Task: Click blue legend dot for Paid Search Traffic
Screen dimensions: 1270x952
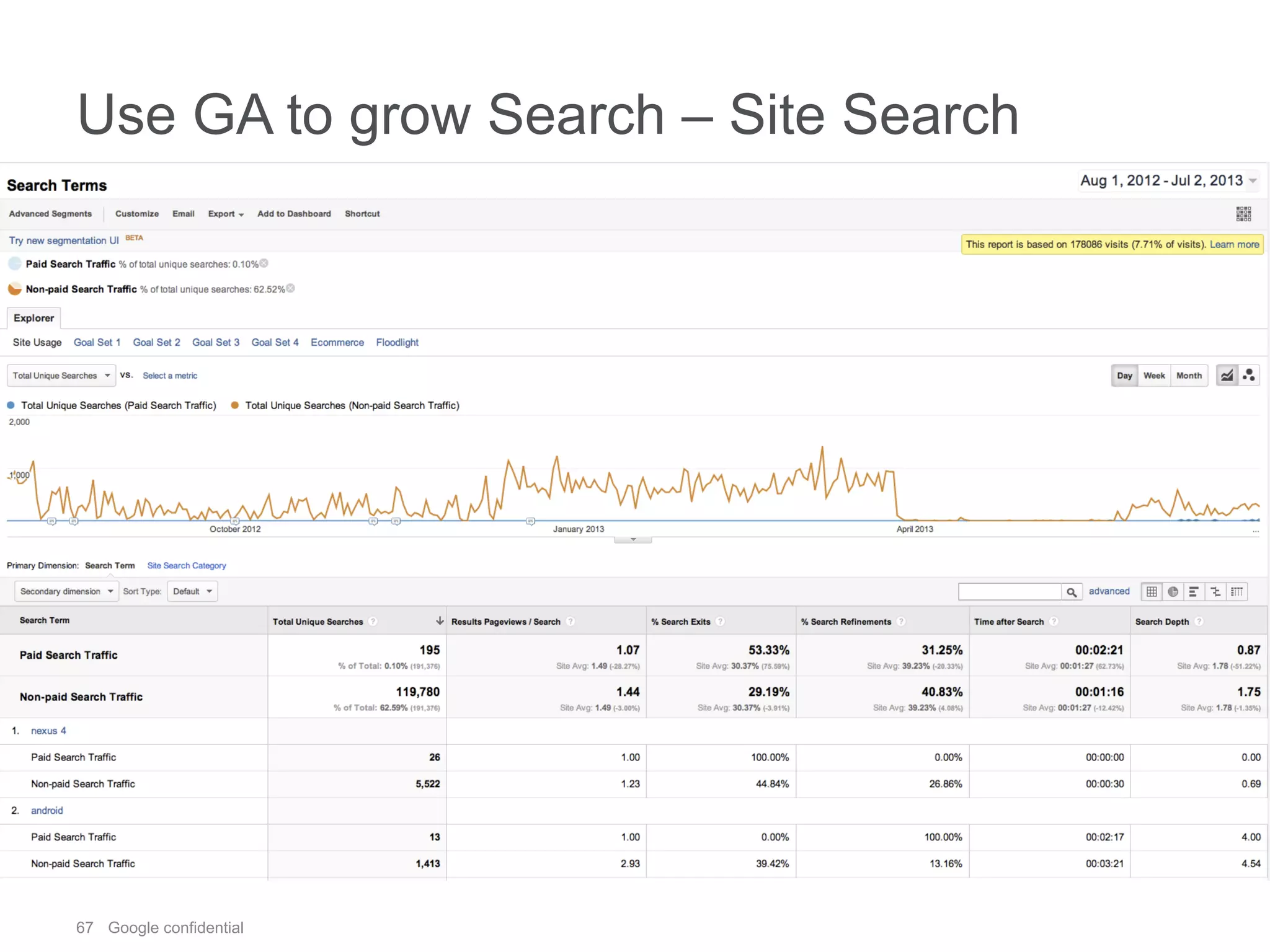Action: (x=11, y=405)
